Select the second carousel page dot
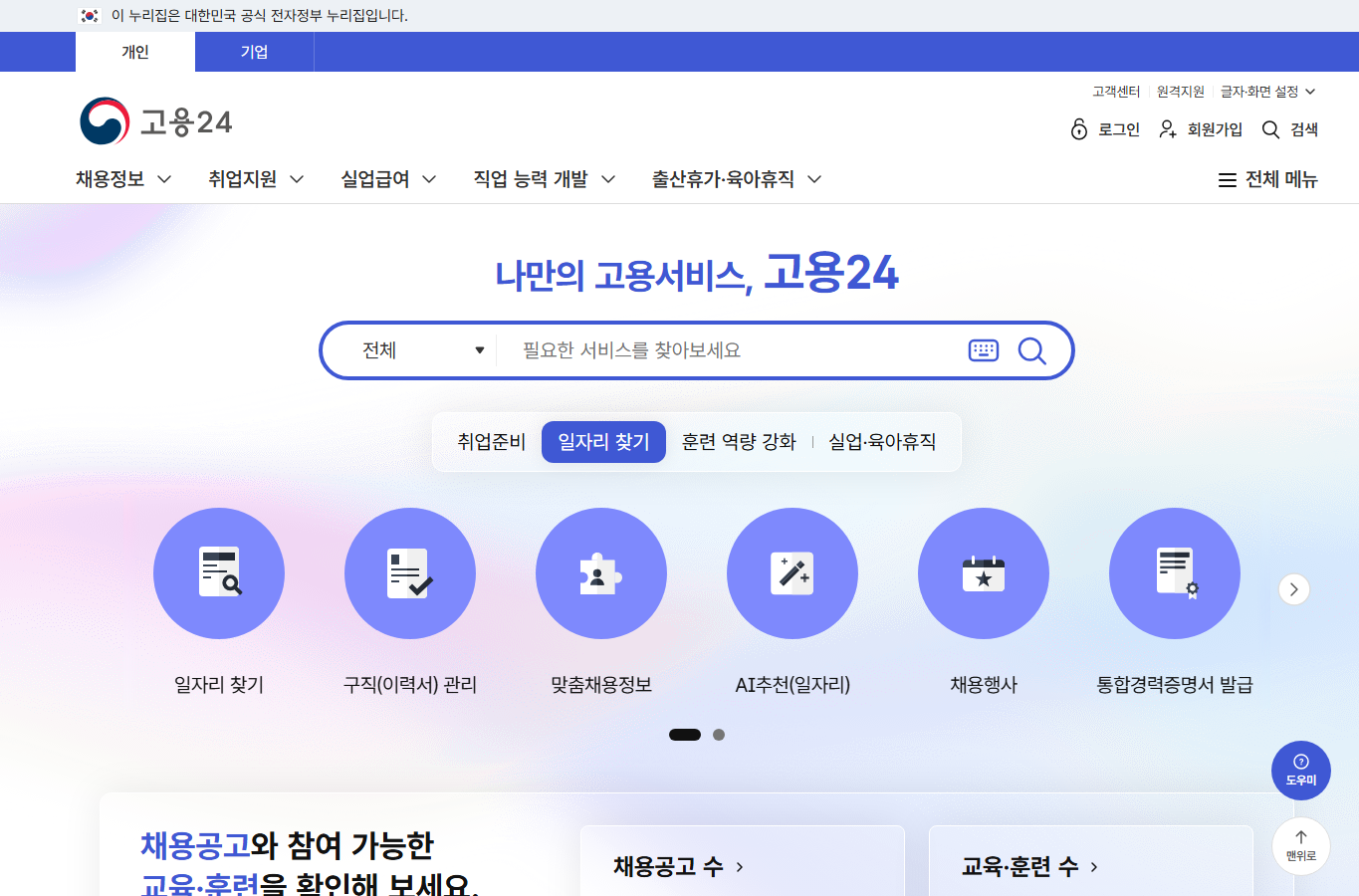The height and width of the screenshot is (896, 1359). click(719, 735)
